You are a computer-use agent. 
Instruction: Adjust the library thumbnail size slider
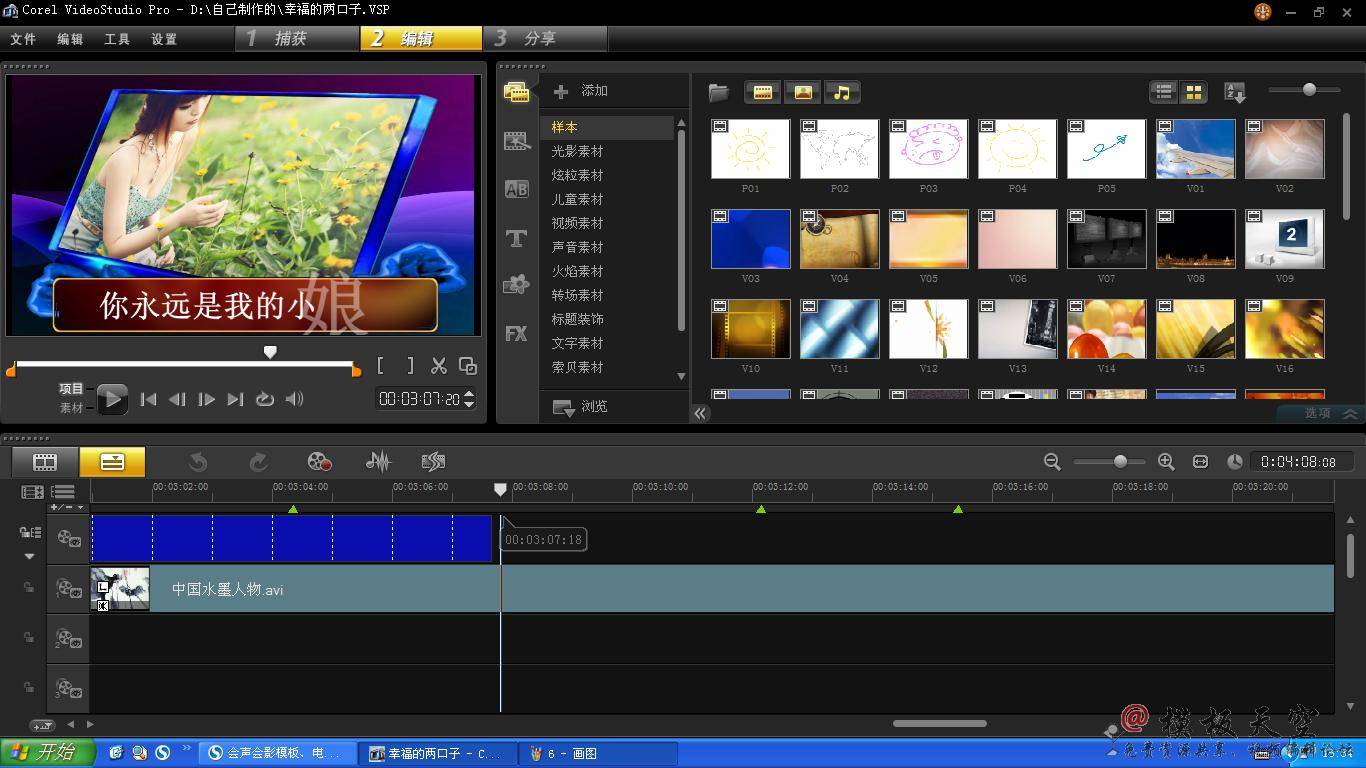[1309, 90]
